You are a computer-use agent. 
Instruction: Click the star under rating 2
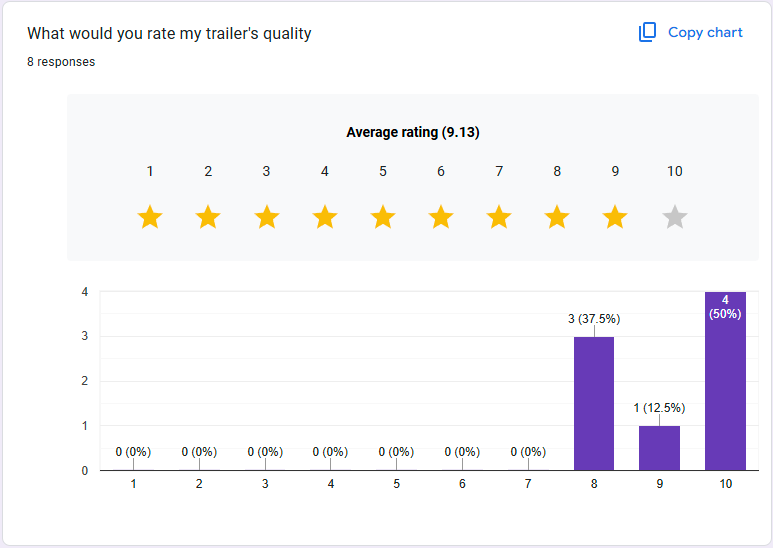pos(208,217)
